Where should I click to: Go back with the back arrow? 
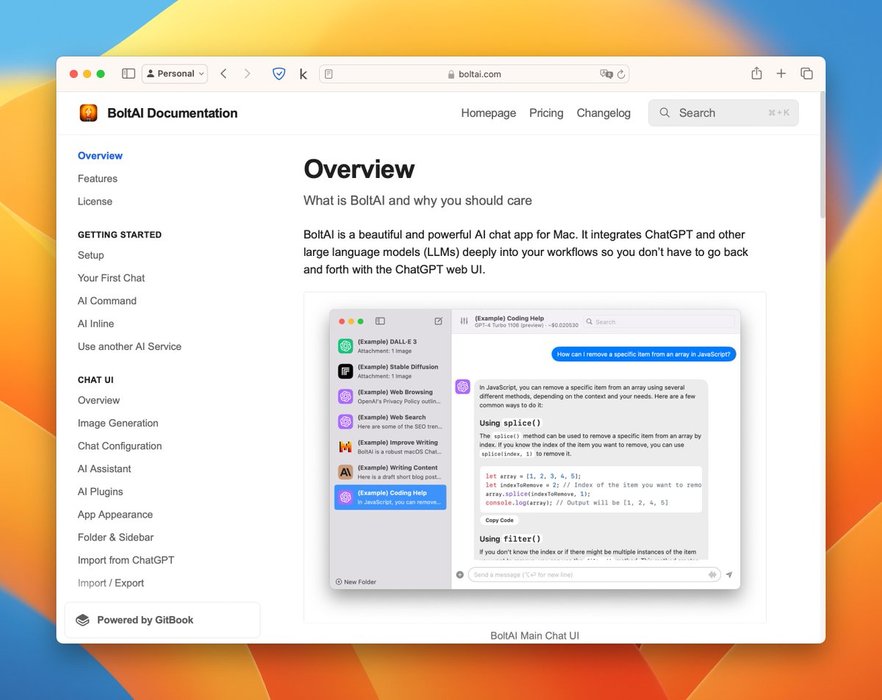[224, 74]
